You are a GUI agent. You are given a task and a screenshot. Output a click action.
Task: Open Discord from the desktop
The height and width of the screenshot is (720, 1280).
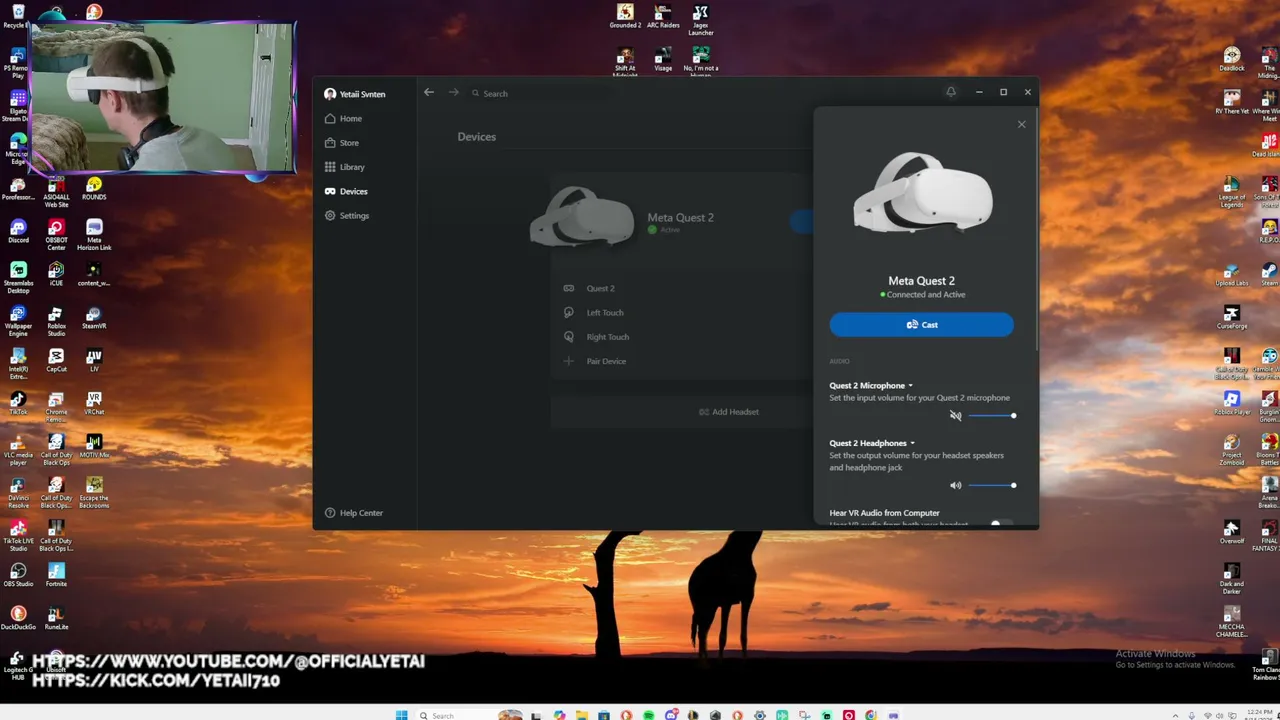pyautogui.click(x=18, y=232)
